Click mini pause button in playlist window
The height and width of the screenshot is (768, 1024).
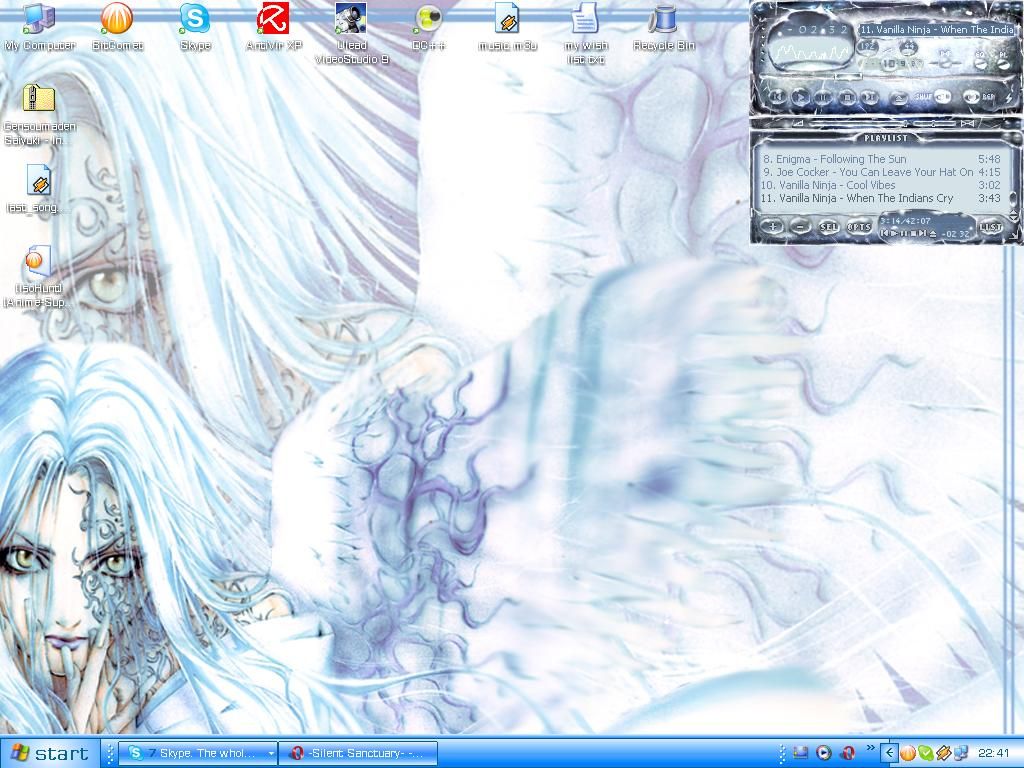tap(904, 233)
